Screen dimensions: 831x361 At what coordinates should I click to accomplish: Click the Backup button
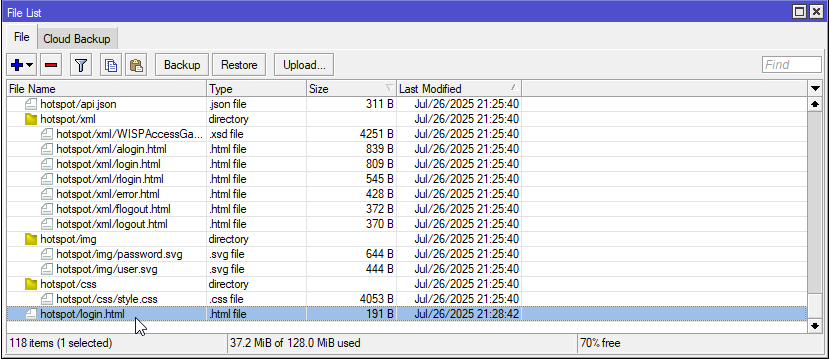pos(182,65)
